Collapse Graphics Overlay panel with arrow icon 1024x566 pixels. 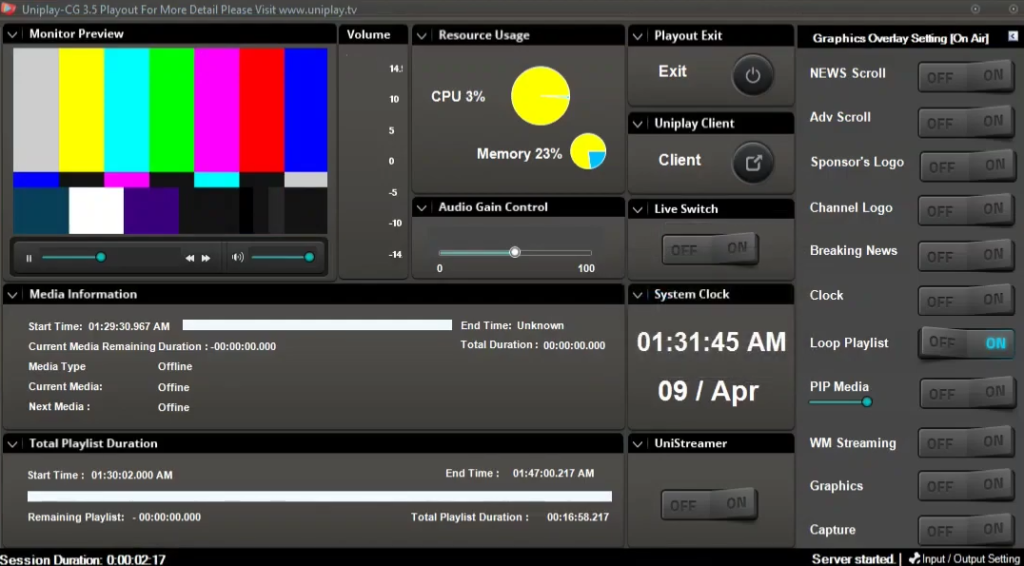click(1012, 37)
